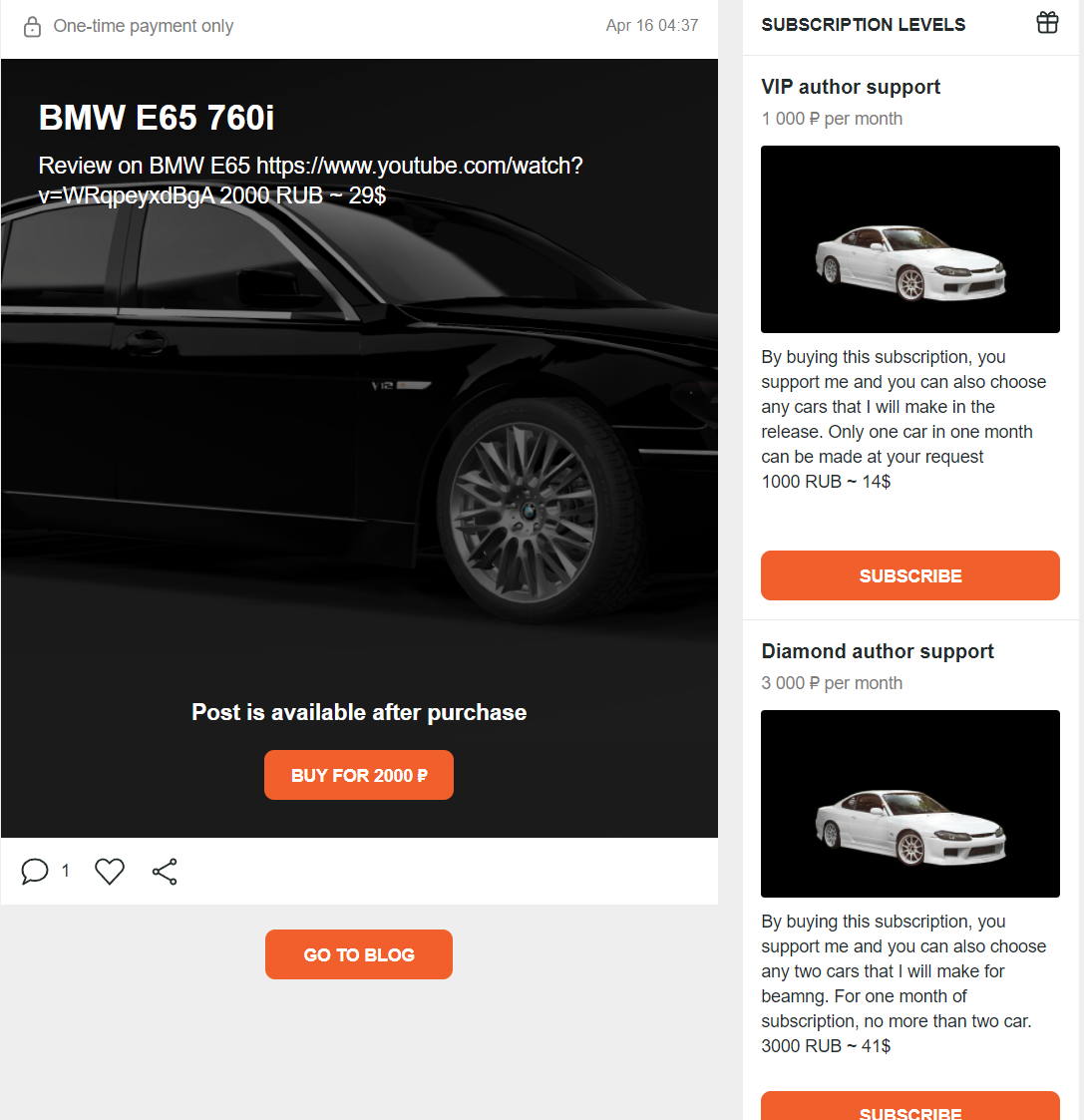Open the YouTube review link in the post

[x=310, y=180]
